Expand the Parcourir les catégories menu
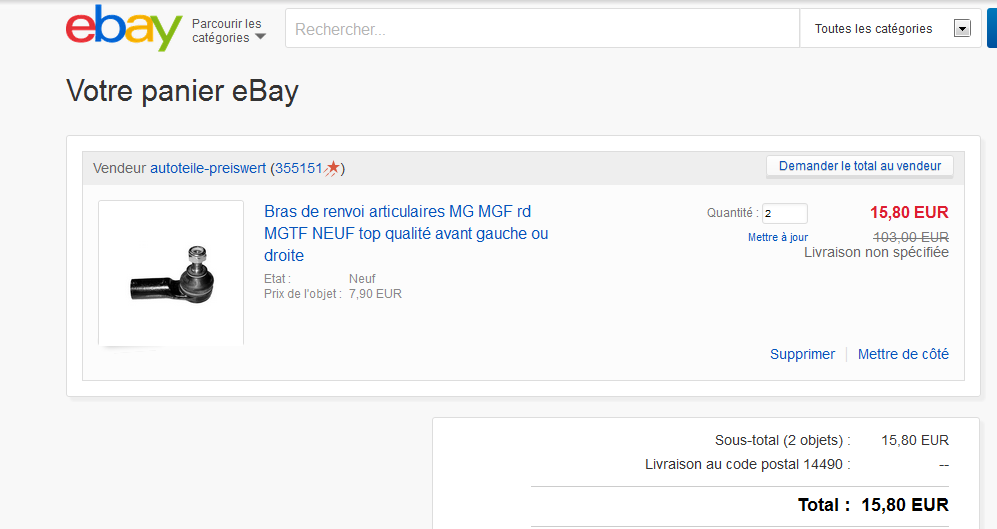 [x=229, y=31]
